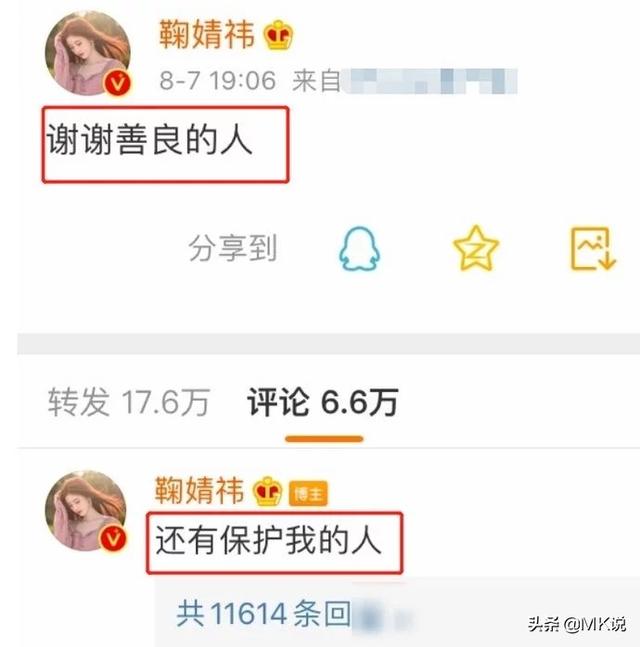Switch to 转发 17.6万 tab
640x647 pixels.
[129, 402]
